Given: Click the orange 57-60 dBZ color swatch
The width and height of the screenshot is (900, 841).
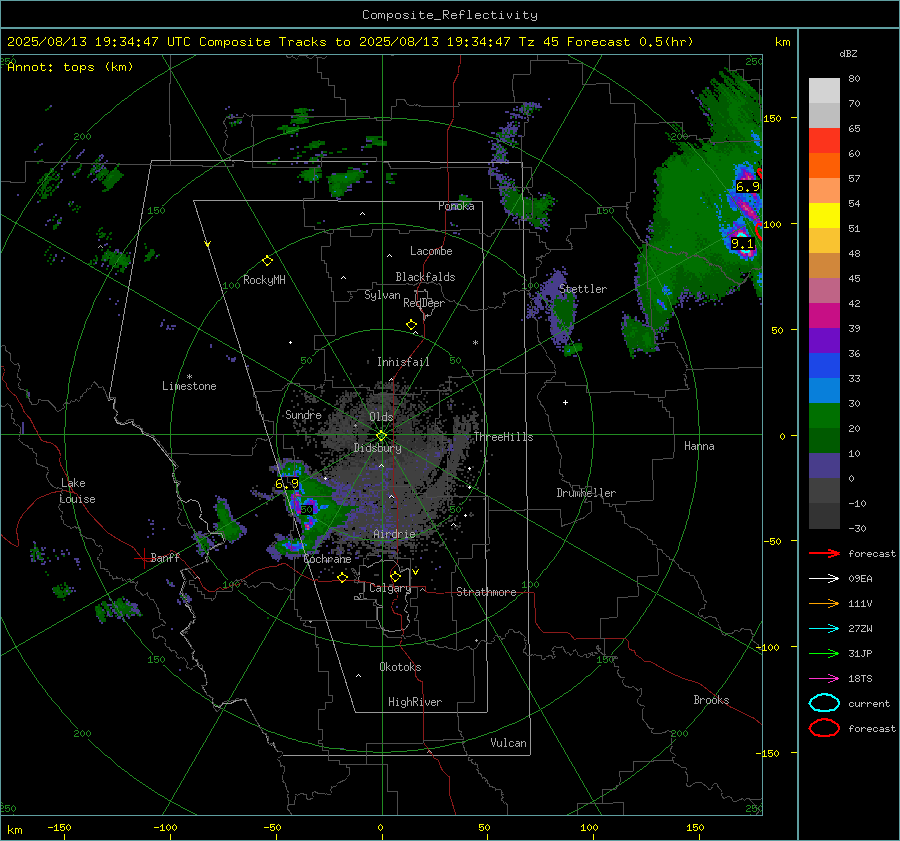Looking at the screenshot, I should pos(824,166).
